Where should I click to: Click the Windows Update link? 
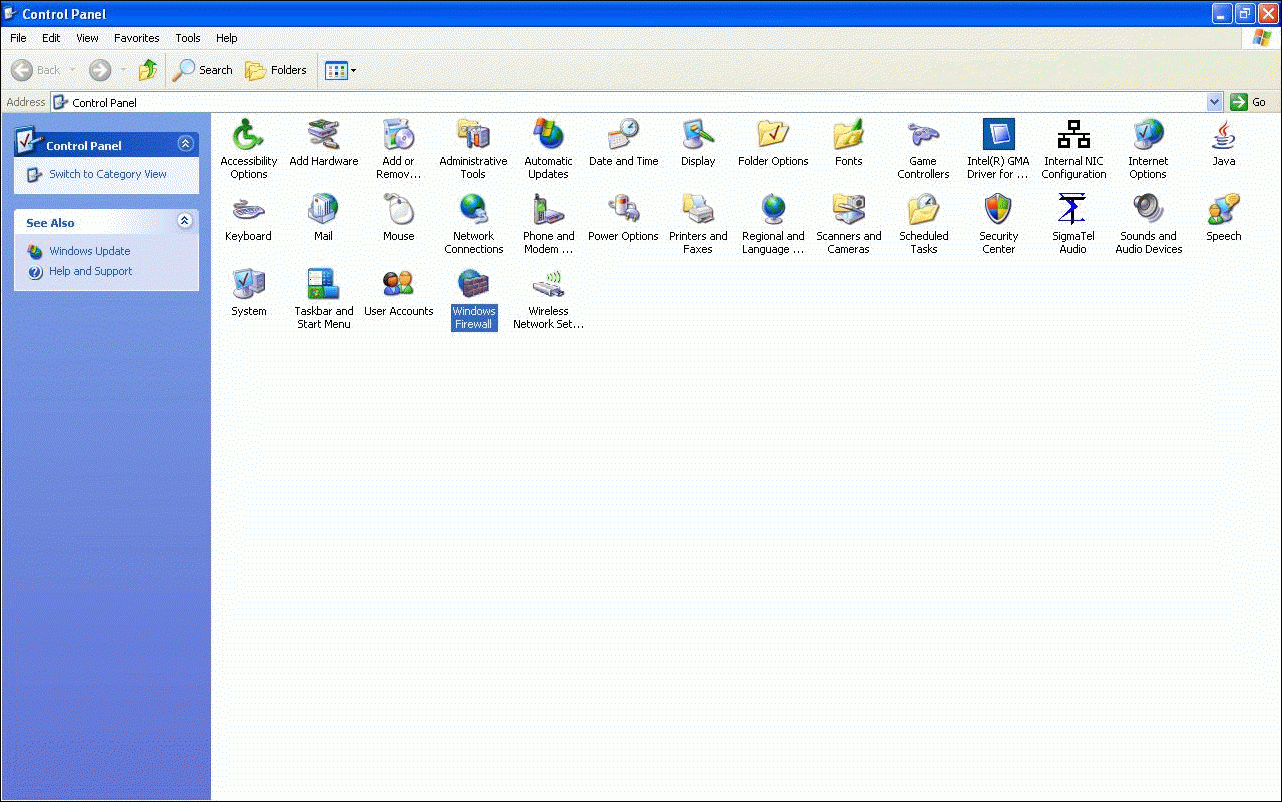tap(89, 251)
